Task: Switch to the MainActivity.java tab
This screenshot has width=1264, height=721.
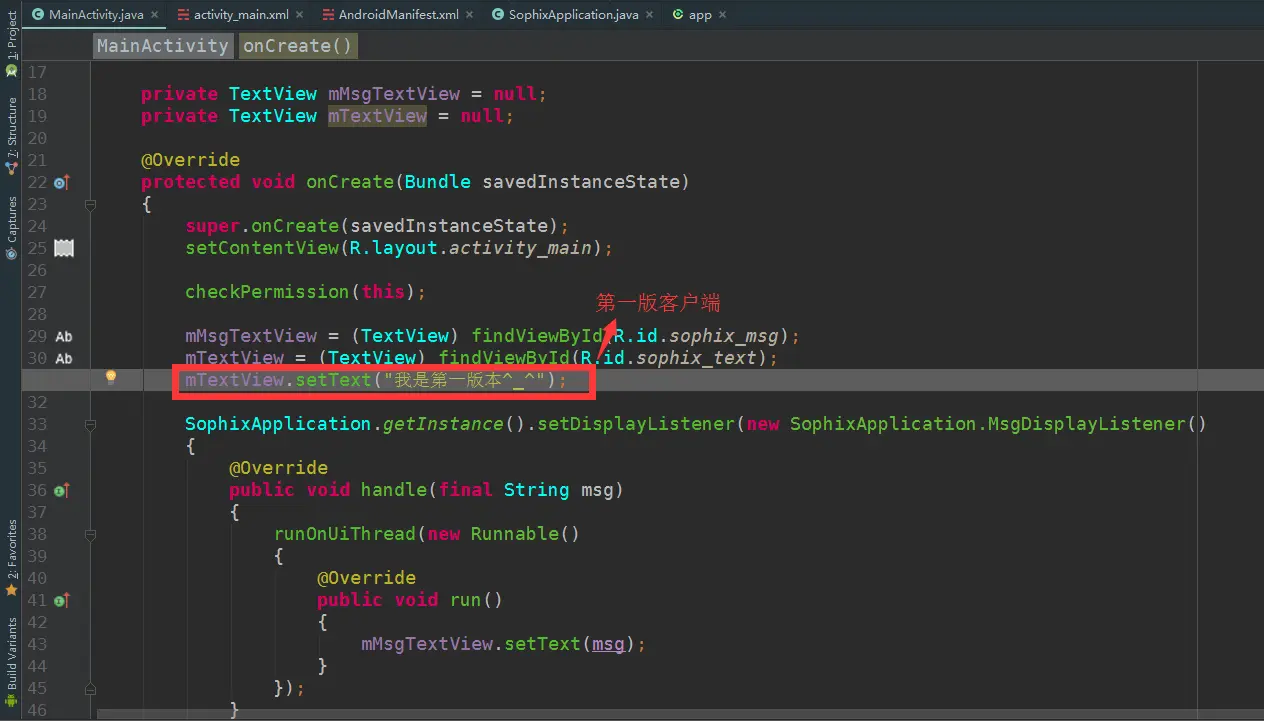Action: 95,15
